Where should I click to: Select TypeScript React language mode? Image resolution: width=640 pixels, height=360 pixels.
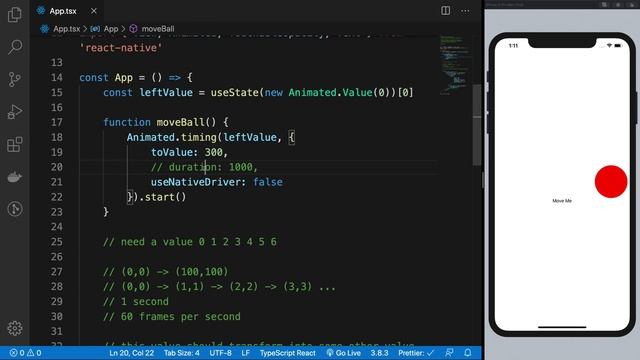click(287, 353)
